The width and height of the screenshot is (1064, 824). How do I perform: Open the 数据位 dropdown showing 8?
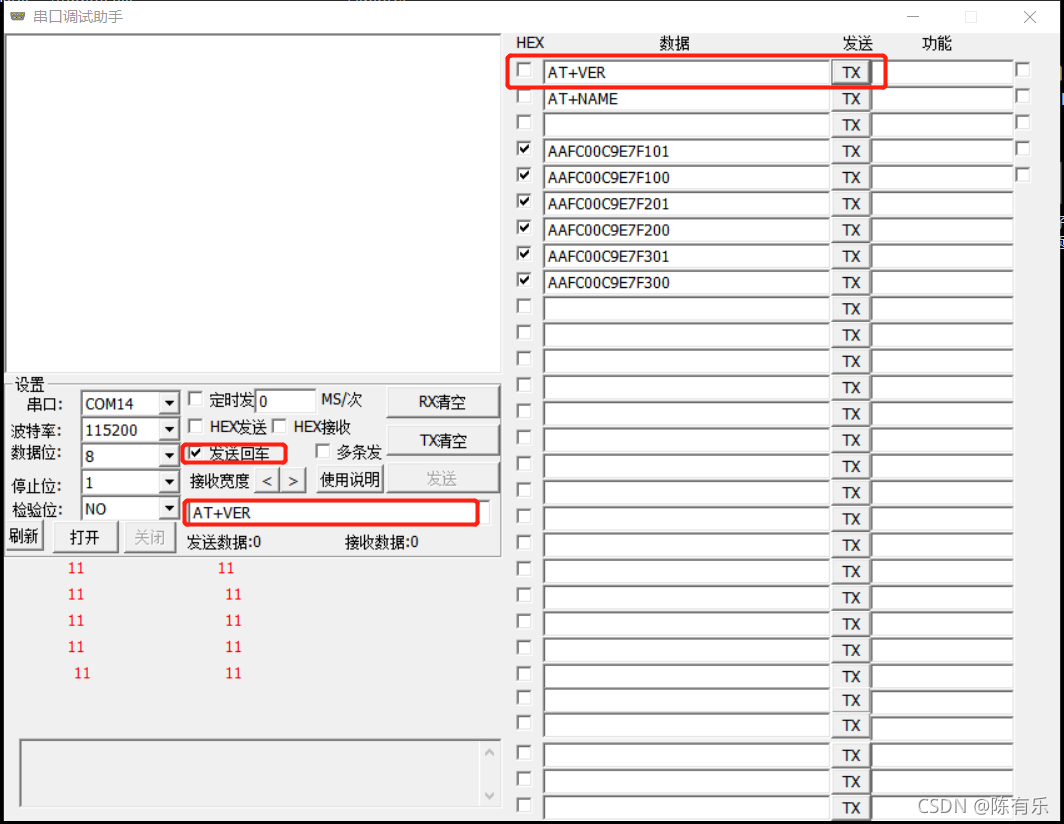(x=169, y=455)
